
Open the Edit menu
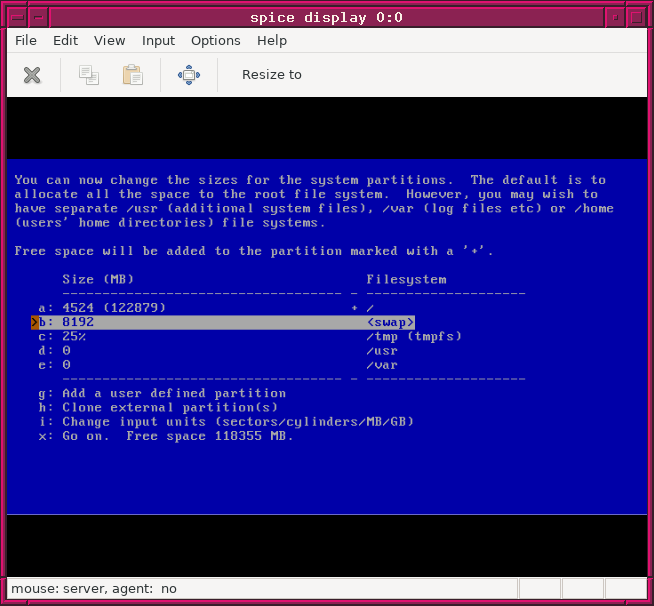65,41
